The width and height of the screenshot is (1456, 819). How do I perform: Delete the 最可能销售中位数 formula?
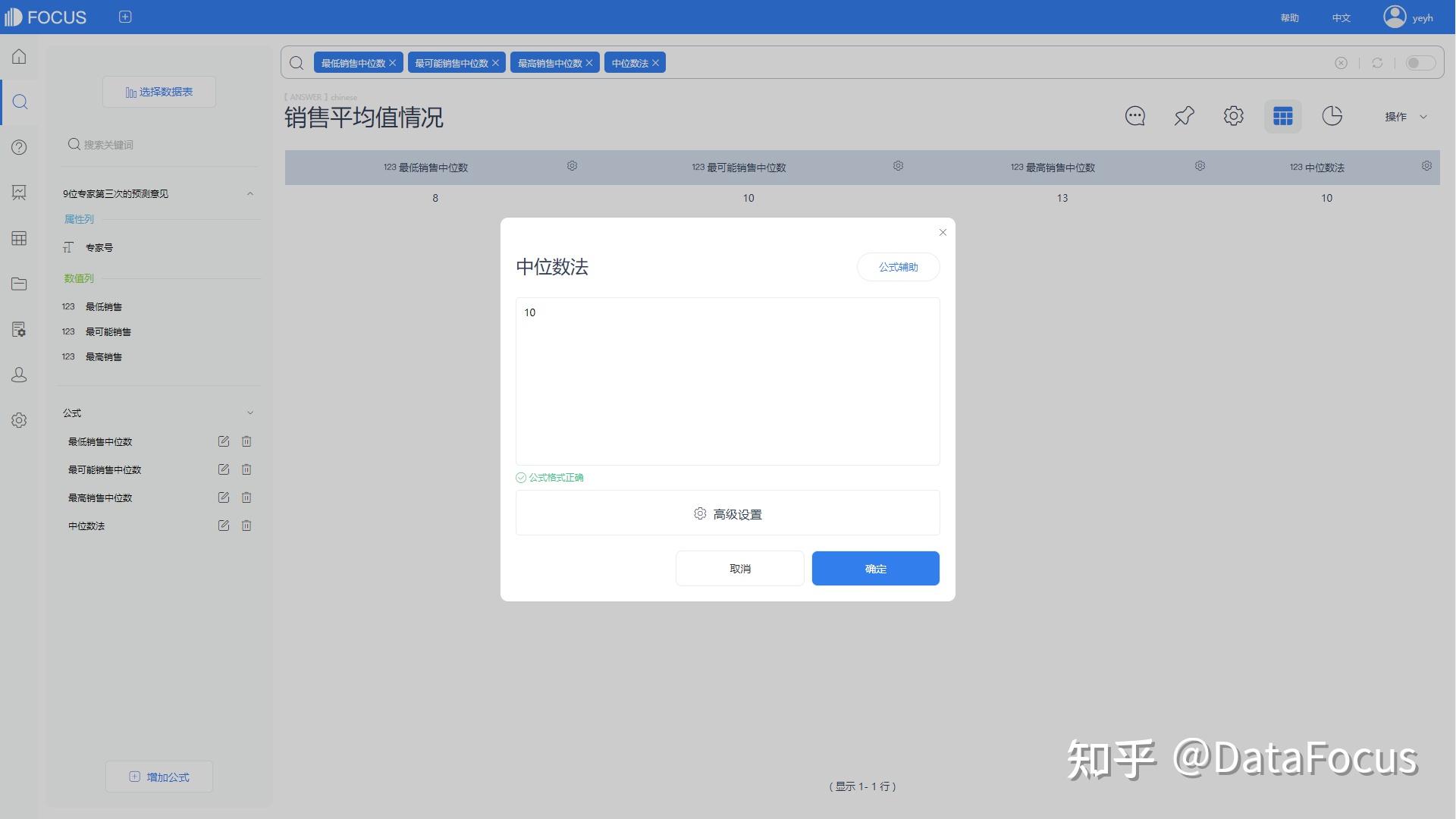[x=246, y=469]
